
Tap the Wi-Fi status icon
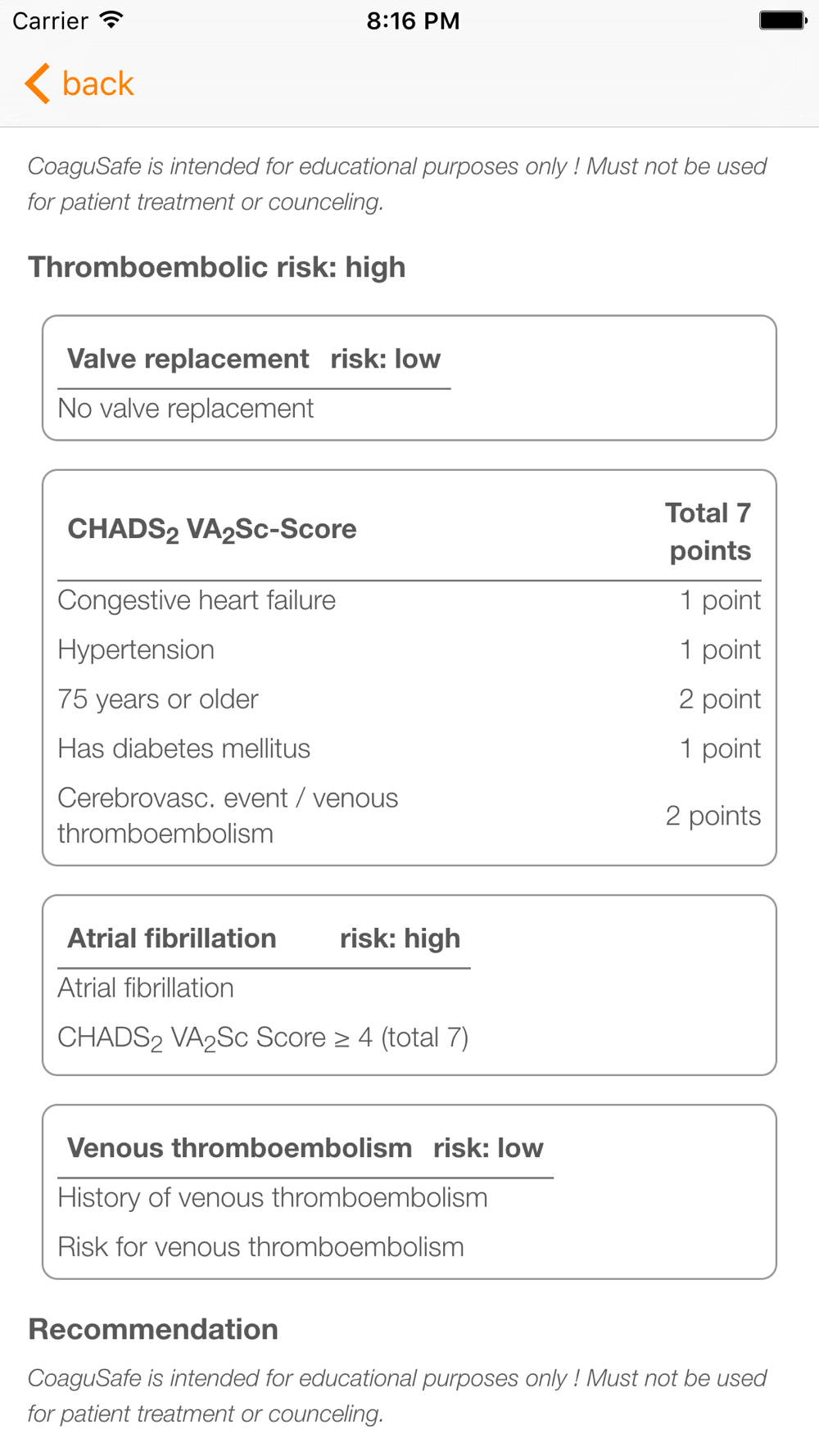pos(111,20)
